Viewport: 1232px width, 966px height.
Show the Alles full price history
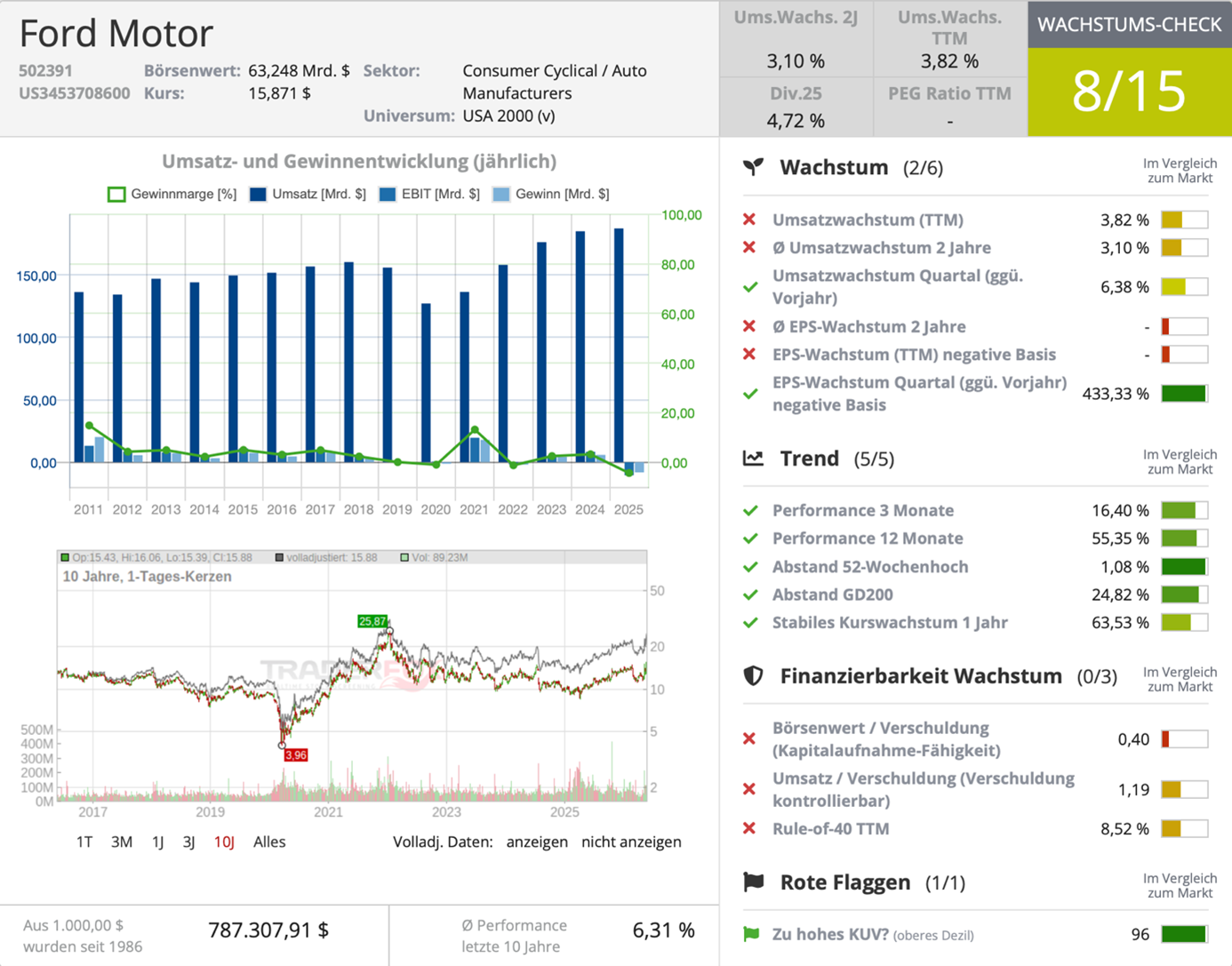click(x=269, y=842)
